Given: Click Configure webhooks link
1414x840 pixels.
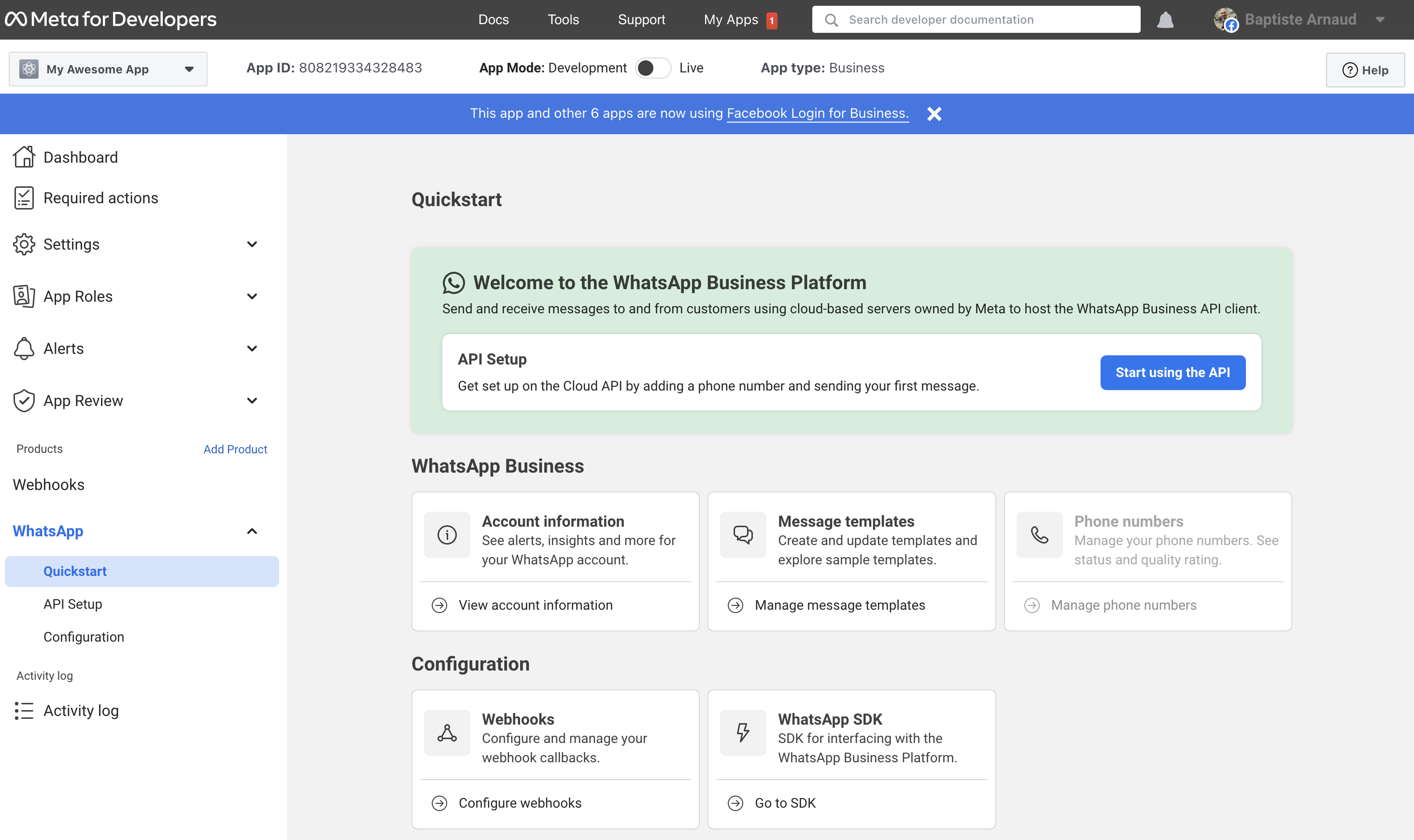Looking at the screenshot, I should tap(520, 803).
